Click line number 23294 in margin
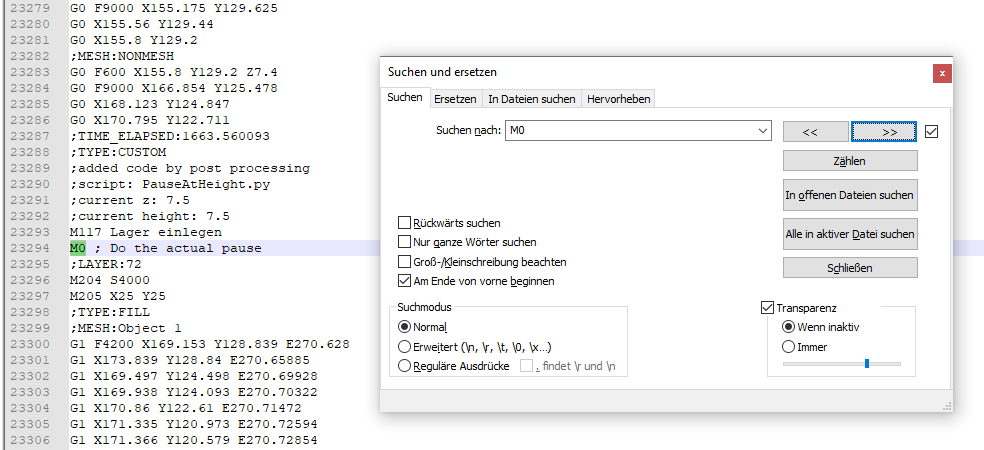This screenshot has width=984, height=450. pos(29,249)
